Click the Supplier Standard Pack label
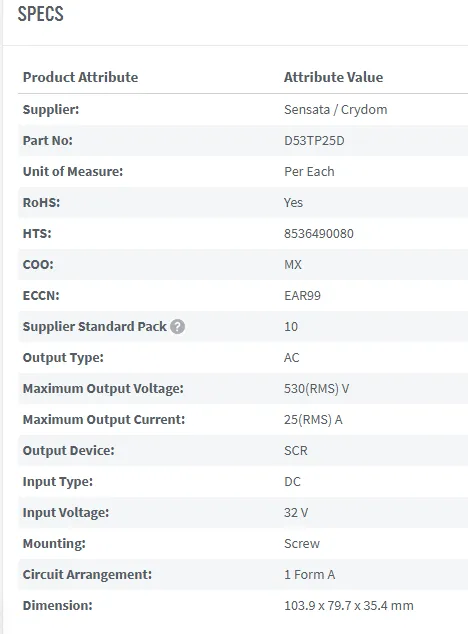This screenshot has height=634, width=468. [94, 326]
